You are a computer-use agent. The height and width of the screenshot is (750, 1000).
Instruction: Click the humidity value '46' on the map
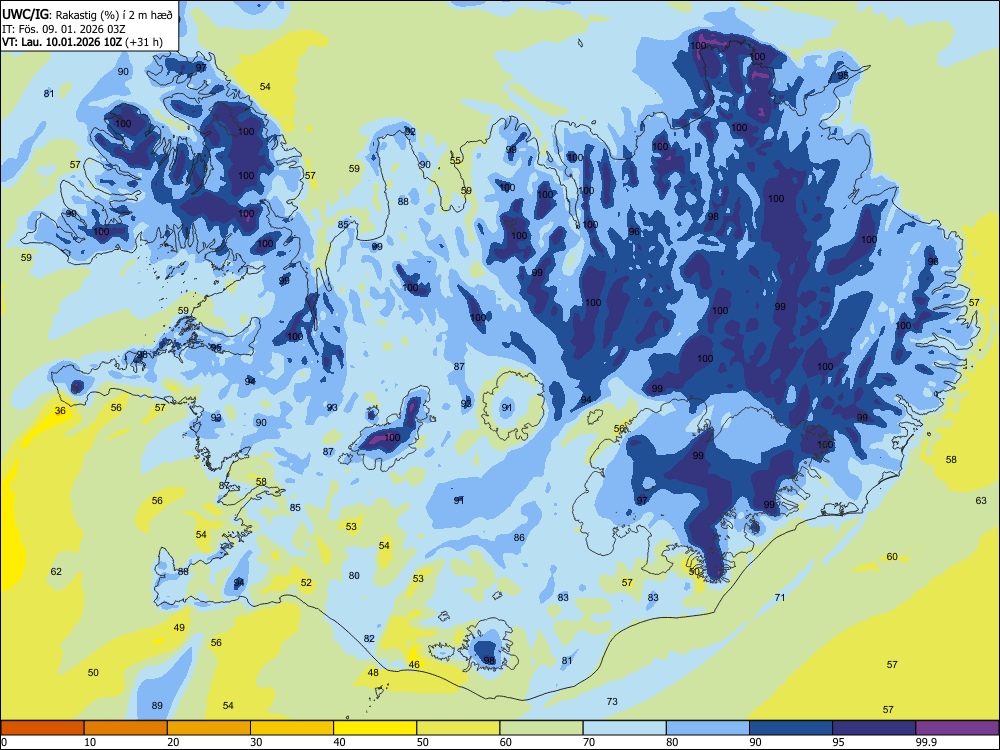click(414, 665)
